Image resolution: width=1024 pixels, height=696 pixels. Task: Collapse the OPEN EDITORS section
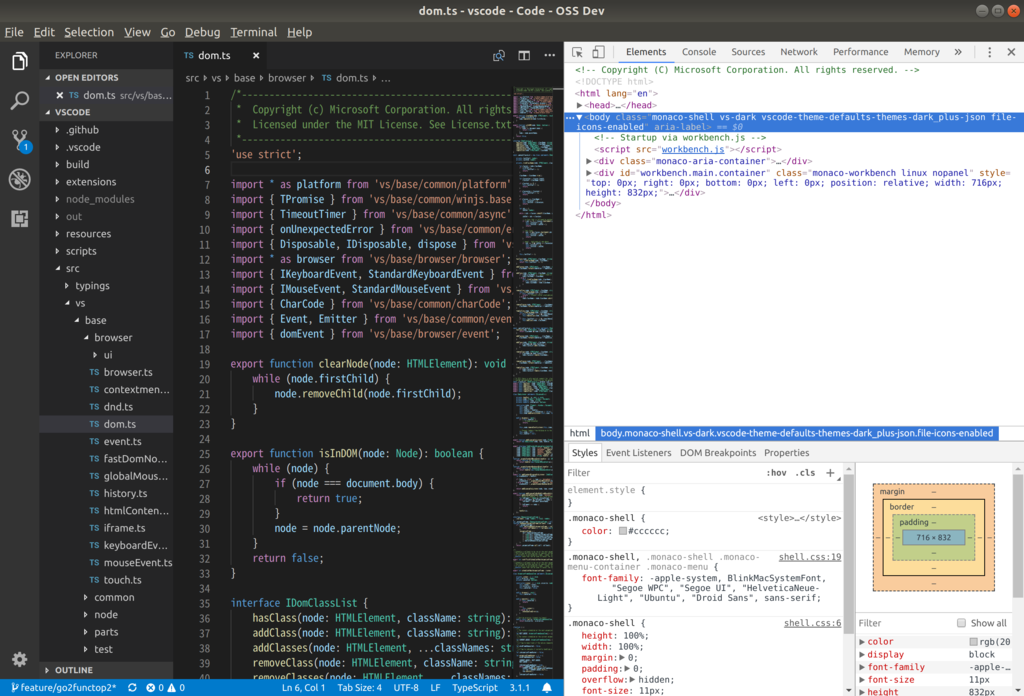pyautogui.click(x=106, y=78)
